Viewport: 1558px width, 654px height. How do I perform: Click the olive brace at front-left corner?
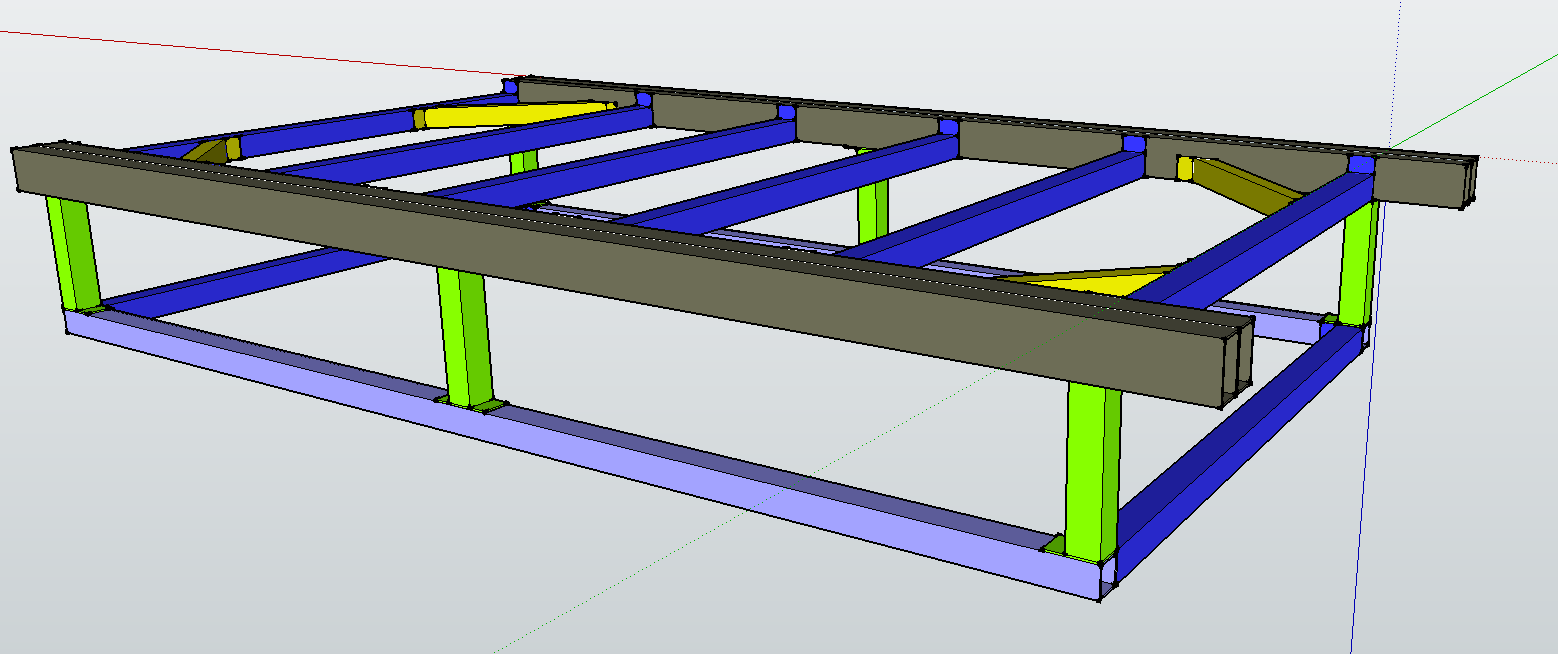tap(208, 152)
